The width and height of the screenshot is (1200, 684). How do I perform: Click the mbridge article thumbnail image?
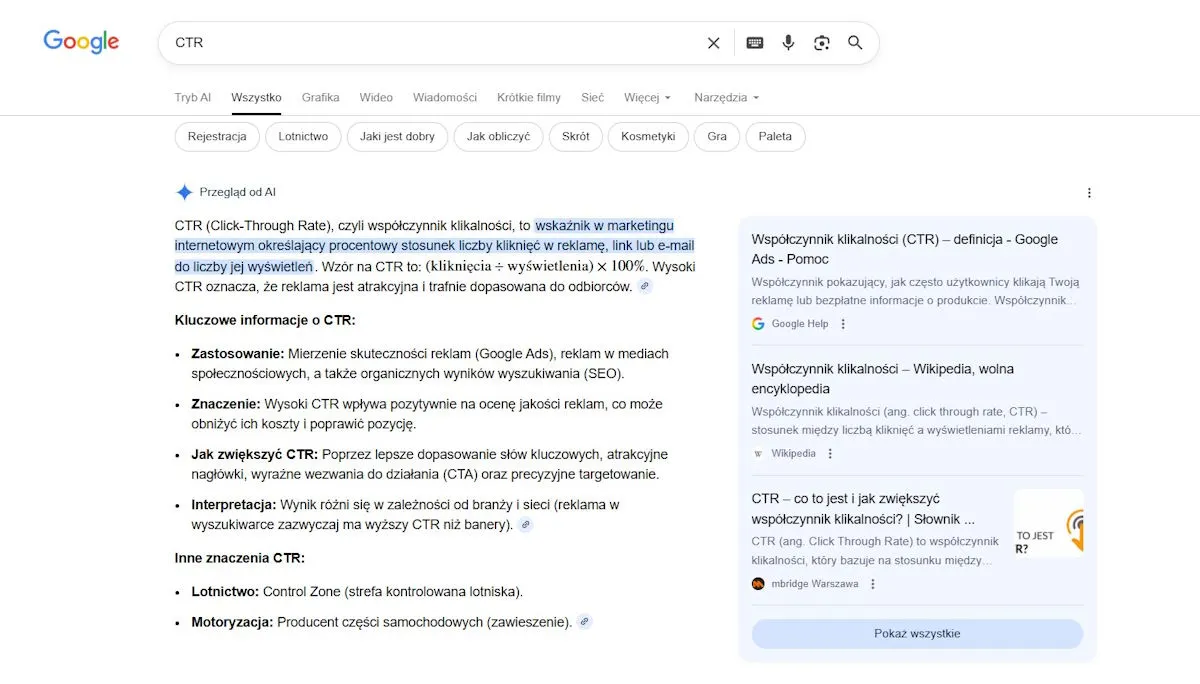(x=1048, y=523)
